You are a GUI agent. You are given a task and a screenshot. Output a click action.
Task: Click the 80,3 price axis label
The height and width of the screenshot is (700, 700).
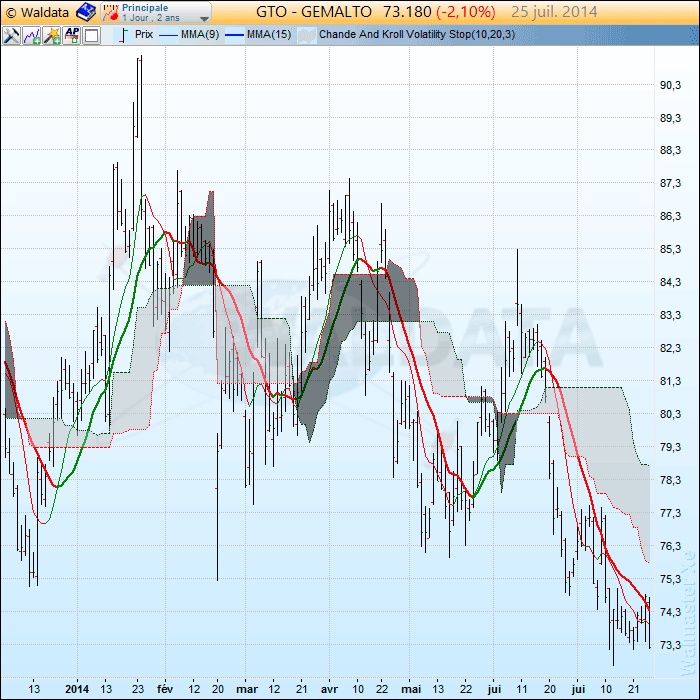670,414
